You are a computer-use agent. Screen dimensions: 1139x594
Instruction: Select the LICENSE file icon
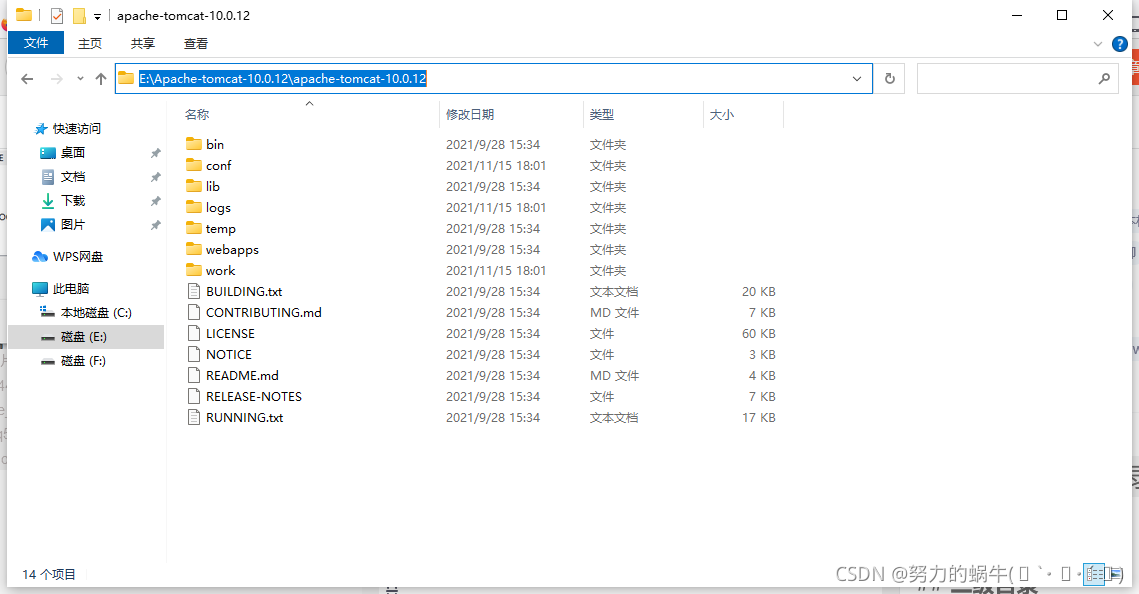coord(193,333)
